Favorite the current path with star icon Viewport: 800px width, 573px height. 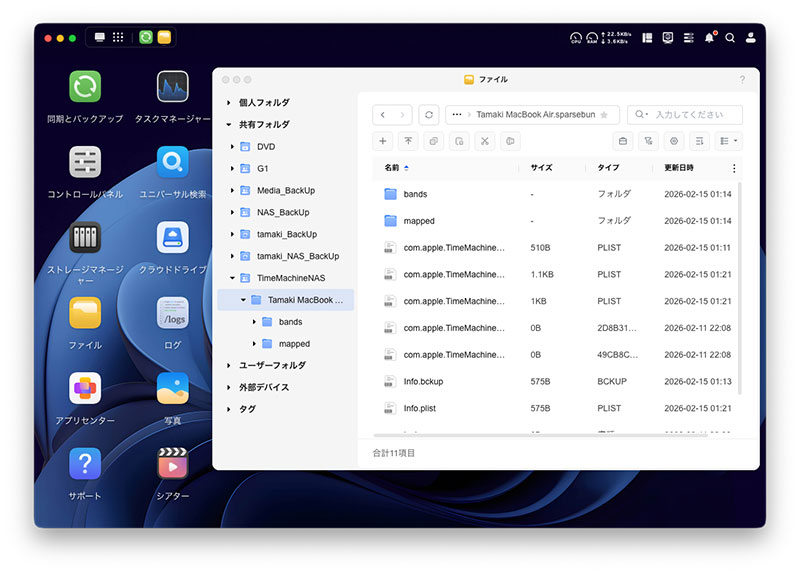pos(603,115)
